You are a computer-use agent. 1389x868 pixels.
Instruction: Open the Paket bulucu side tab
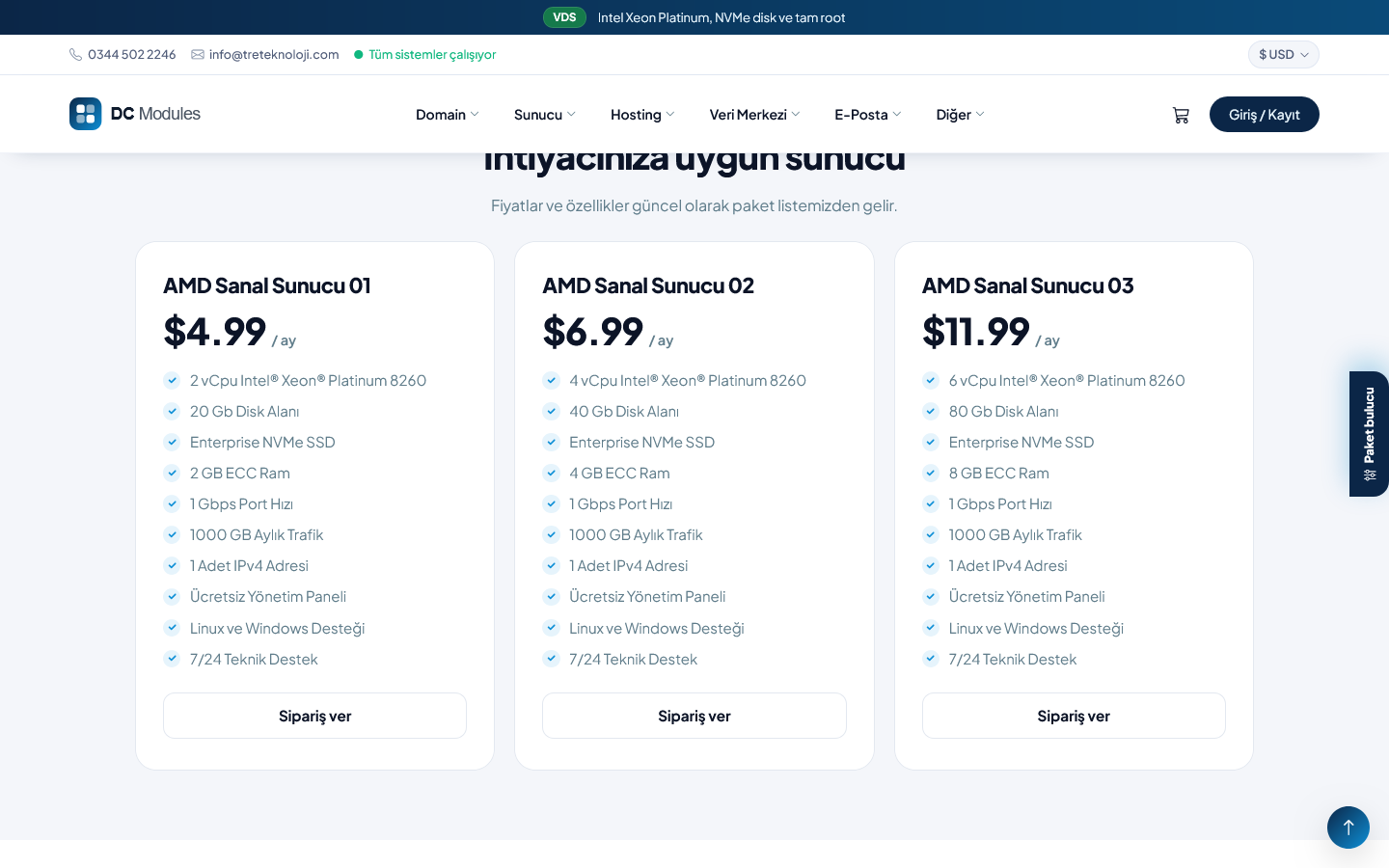pyautogui.click(x=1370, y=434)
